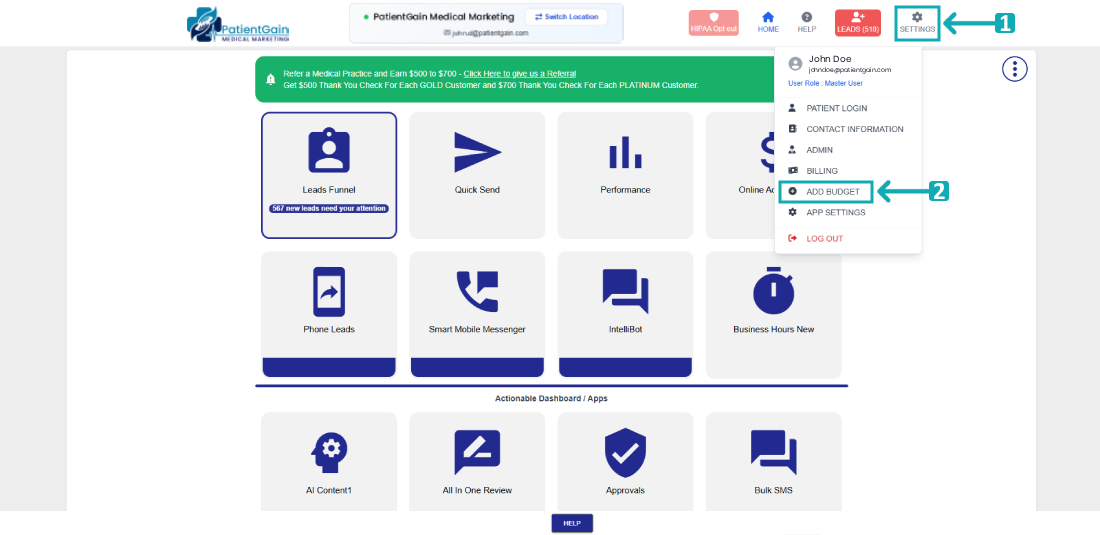Open the Bulk SMS tile
The height and width of the screenshot is (535, 1100).
tap(774, 461)
